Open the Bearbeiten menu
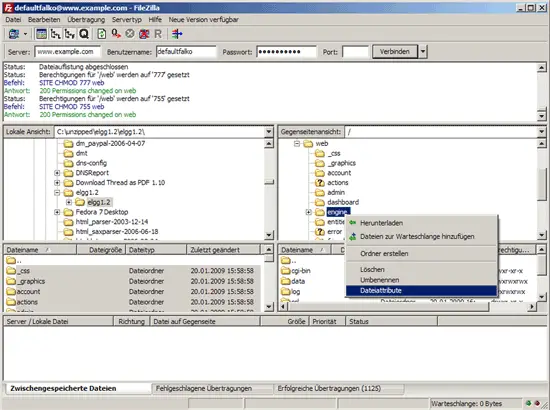 44,20
